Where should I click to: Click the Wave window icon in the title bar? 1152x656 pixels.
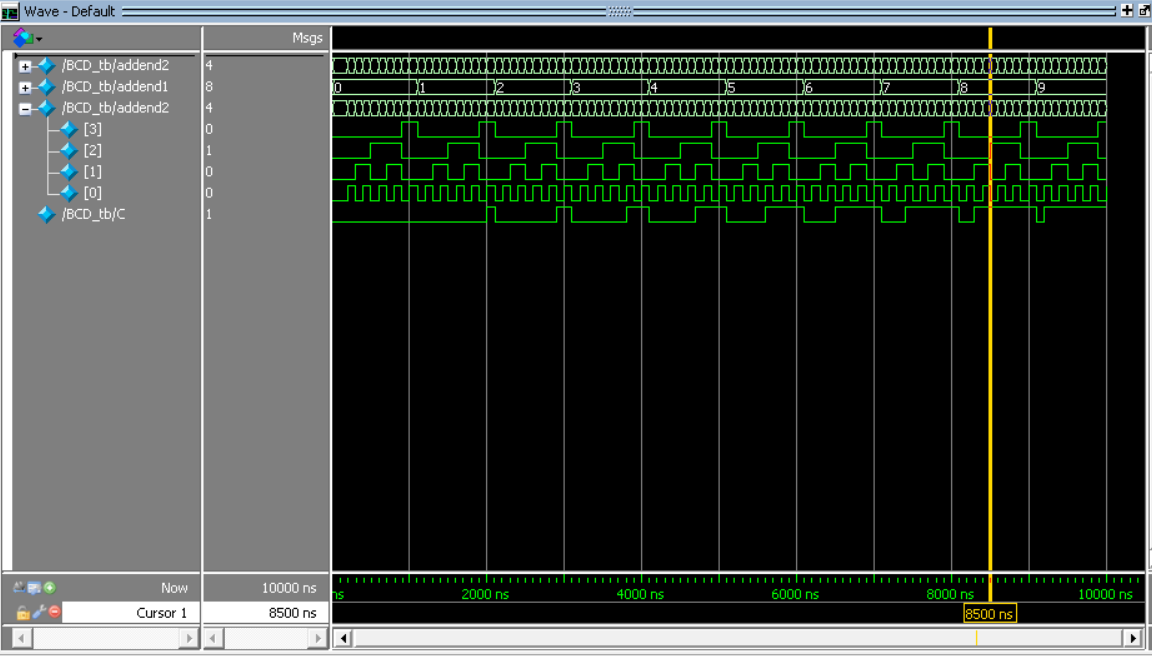10,11
